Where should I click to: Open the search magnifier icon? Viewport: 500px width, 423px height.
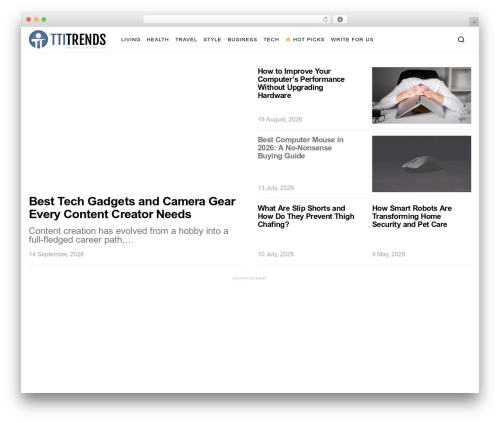tap(461, 39)
